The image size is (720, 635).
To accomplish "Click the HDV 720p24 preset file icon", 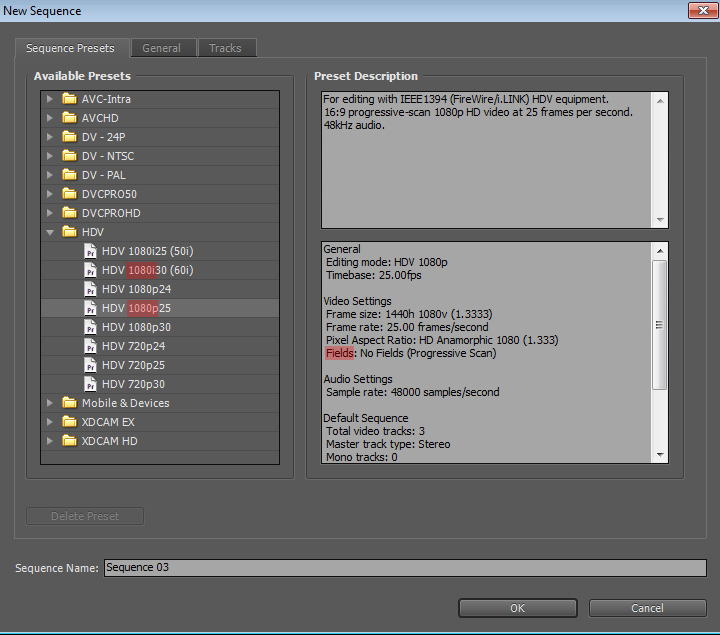I will coord(90,346).
